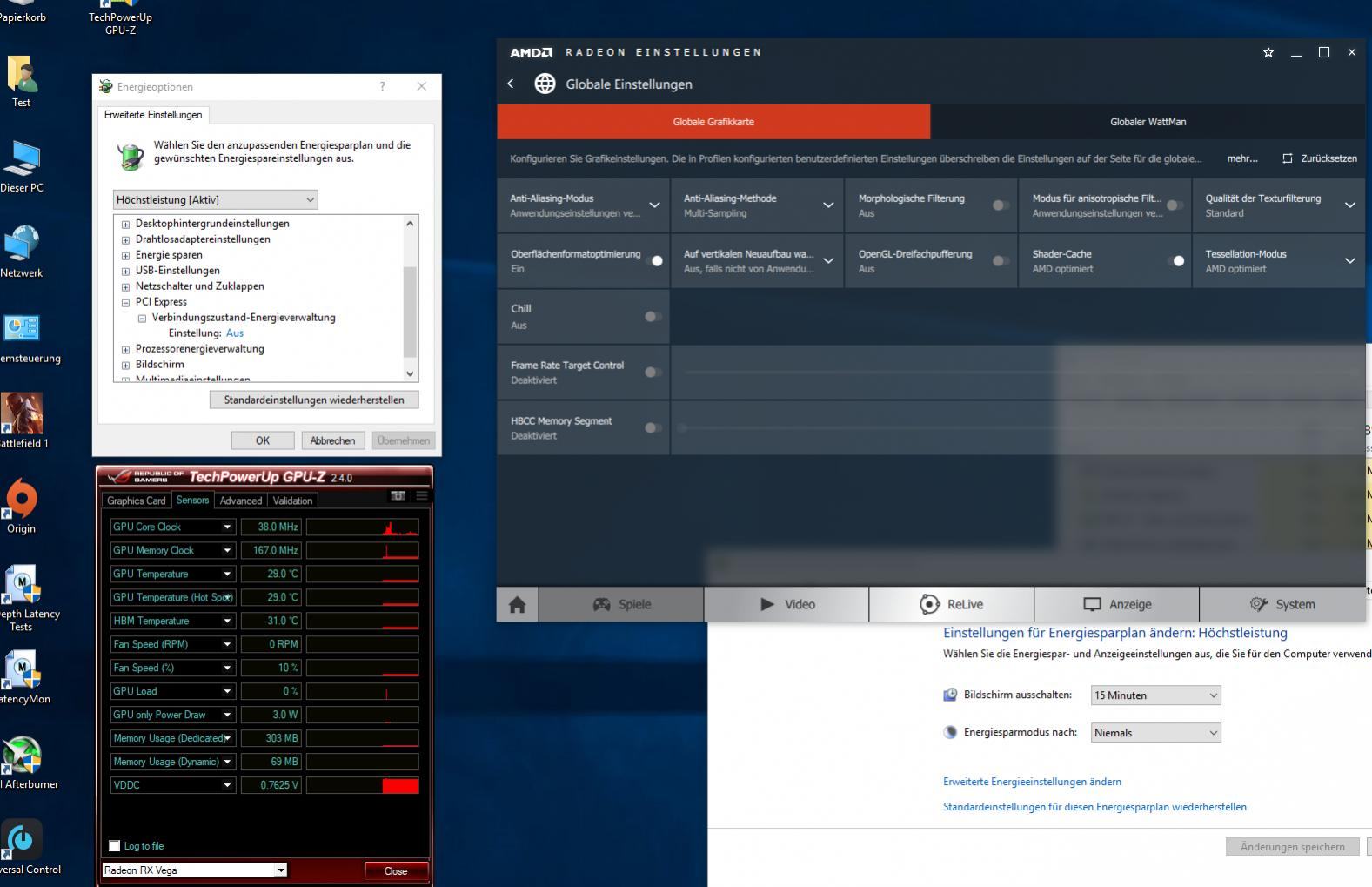
Task: Click OK in Energieoptionen dialog
Action: [263, 440]
